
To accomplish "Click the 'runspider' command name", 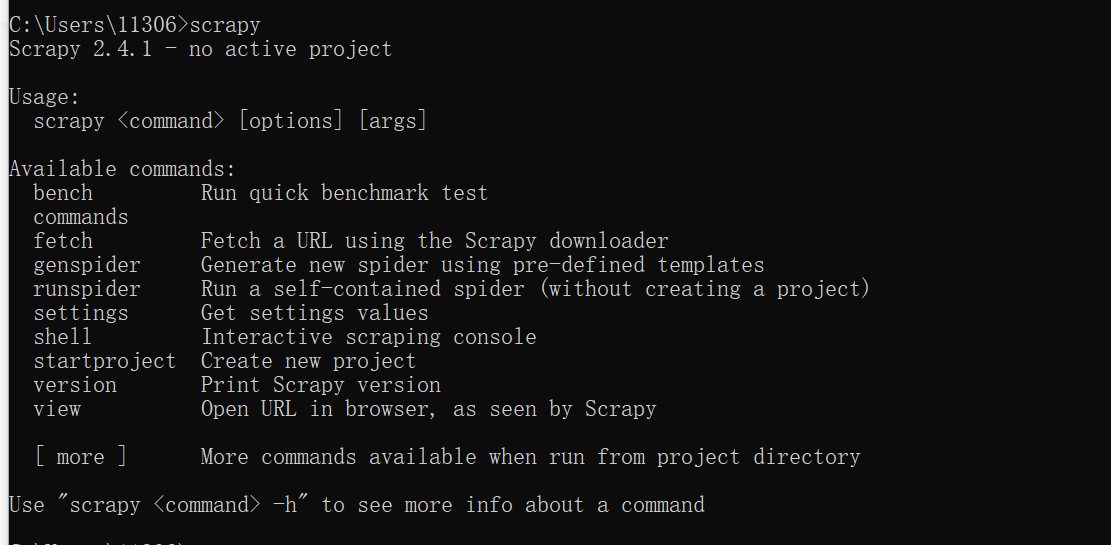I will click(87, 290).
